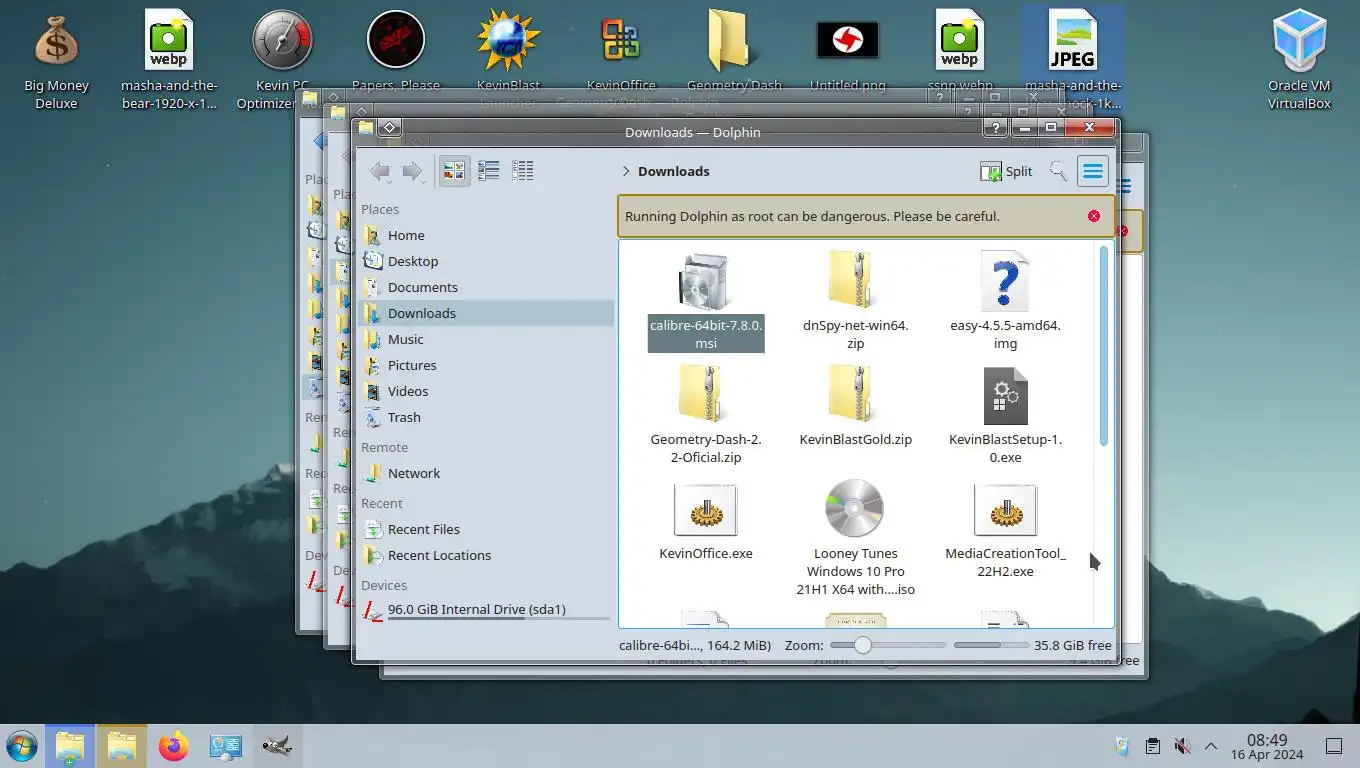Open Firefox from the taskbar
Viewport: 1360px width, 768px height.
[x=174, y=746]
